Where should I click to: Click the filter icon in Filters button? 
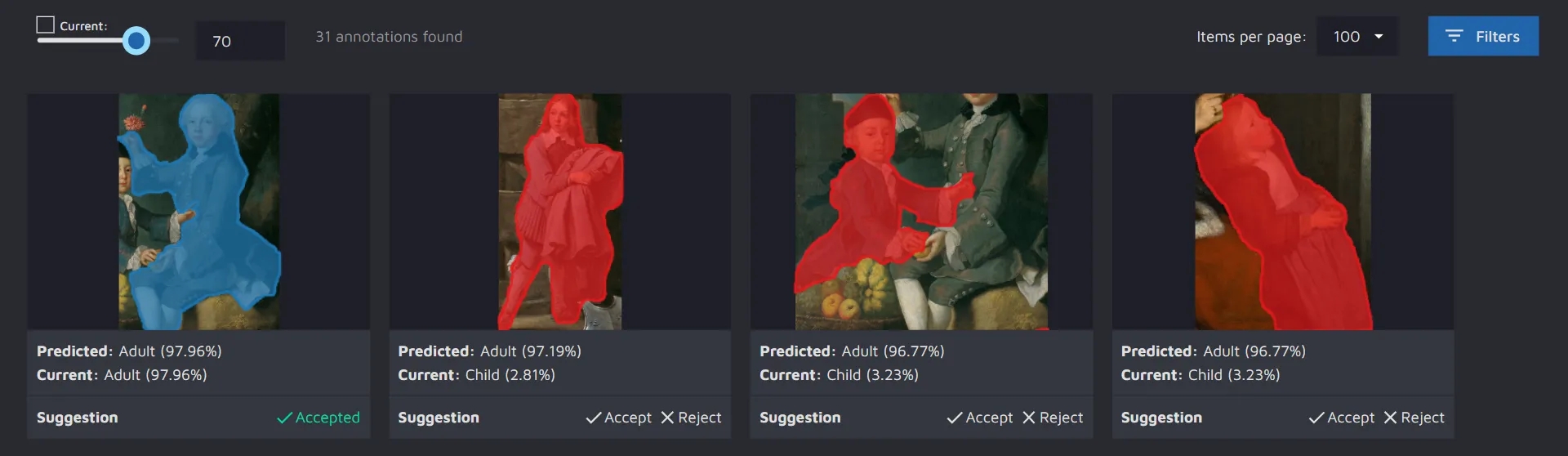click(1454, 36)
